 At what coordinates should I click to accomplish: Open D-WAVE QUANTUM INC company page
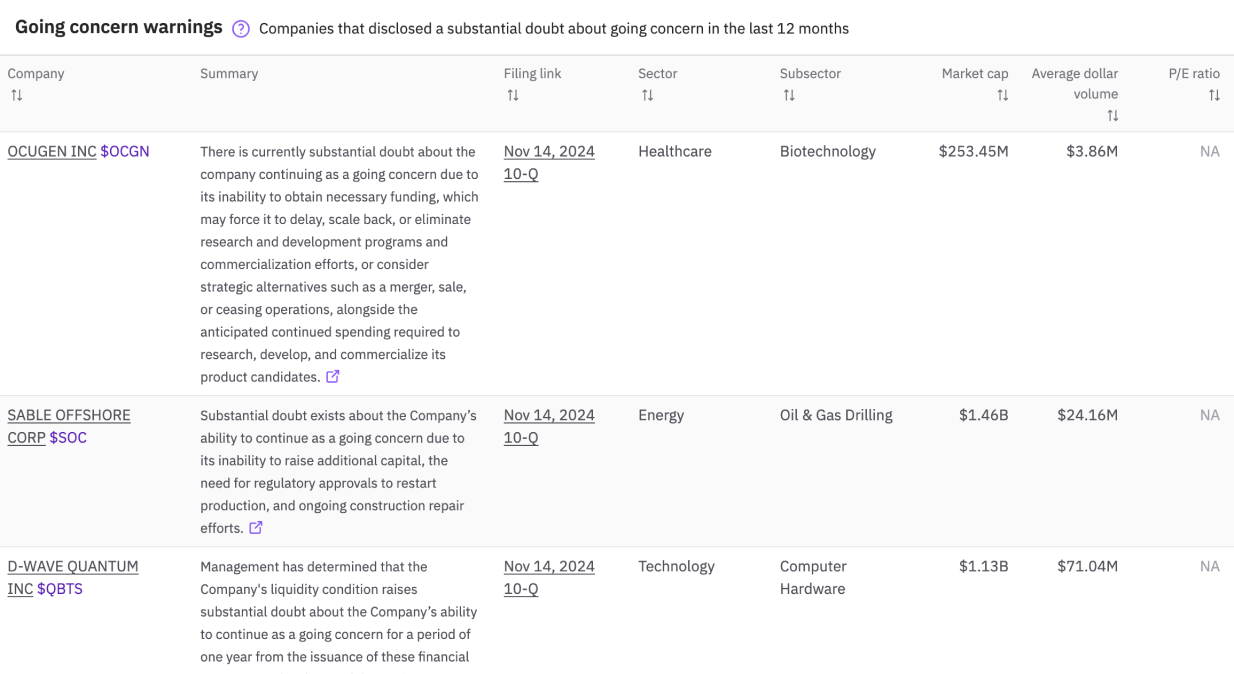pyautogui.click(x=73, y=566)
